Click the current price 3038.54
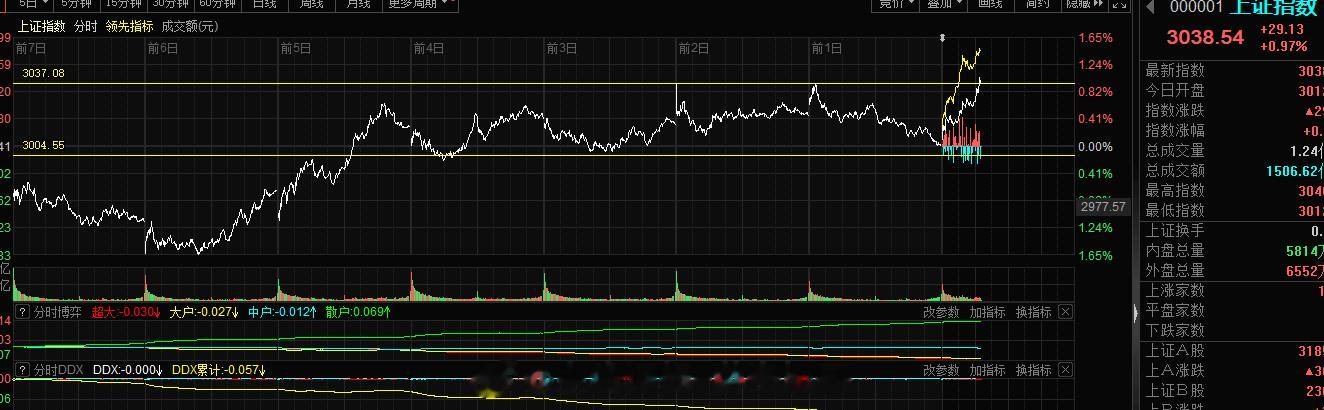 click(x=1206, y=38)
